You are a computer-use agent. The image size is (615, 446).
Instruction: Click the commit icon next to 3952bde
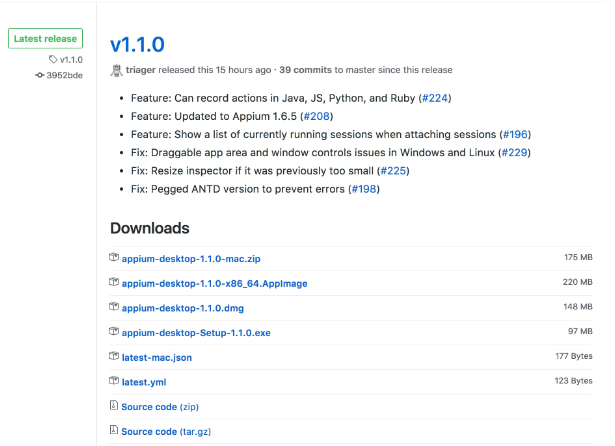(40, 75)
